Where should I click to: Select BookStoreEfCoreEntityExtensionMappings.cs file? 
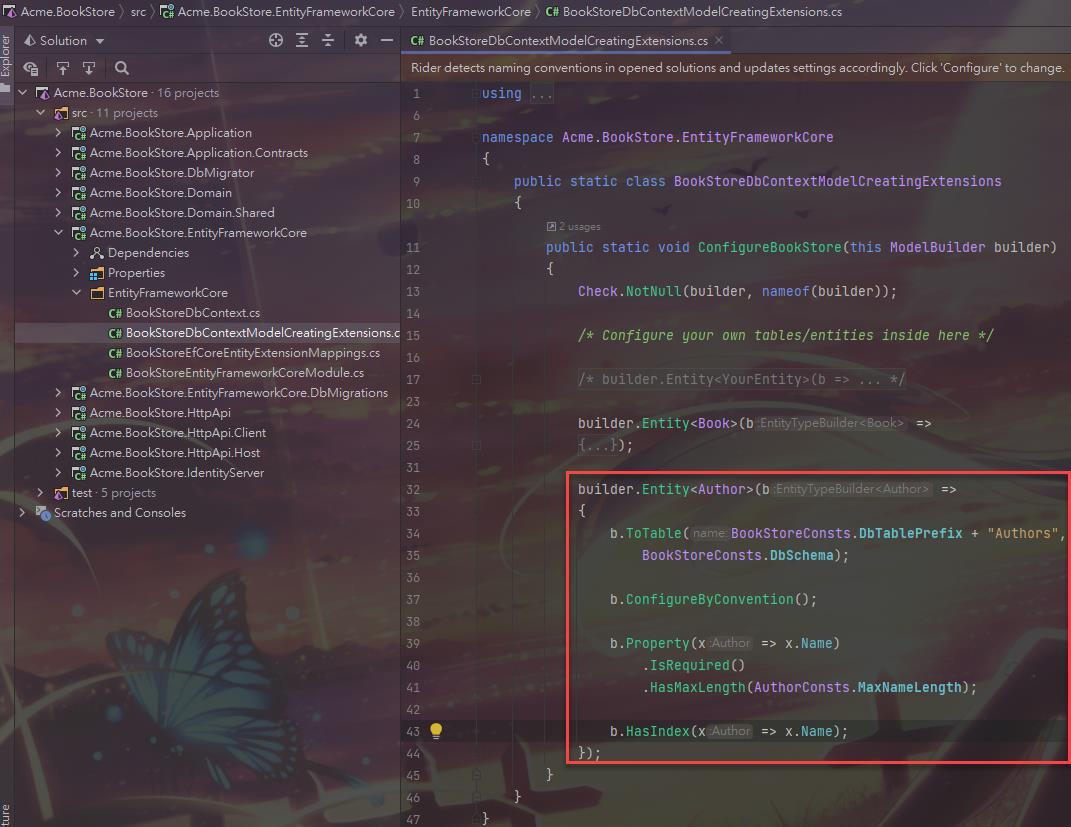click(x=252, y=353)
